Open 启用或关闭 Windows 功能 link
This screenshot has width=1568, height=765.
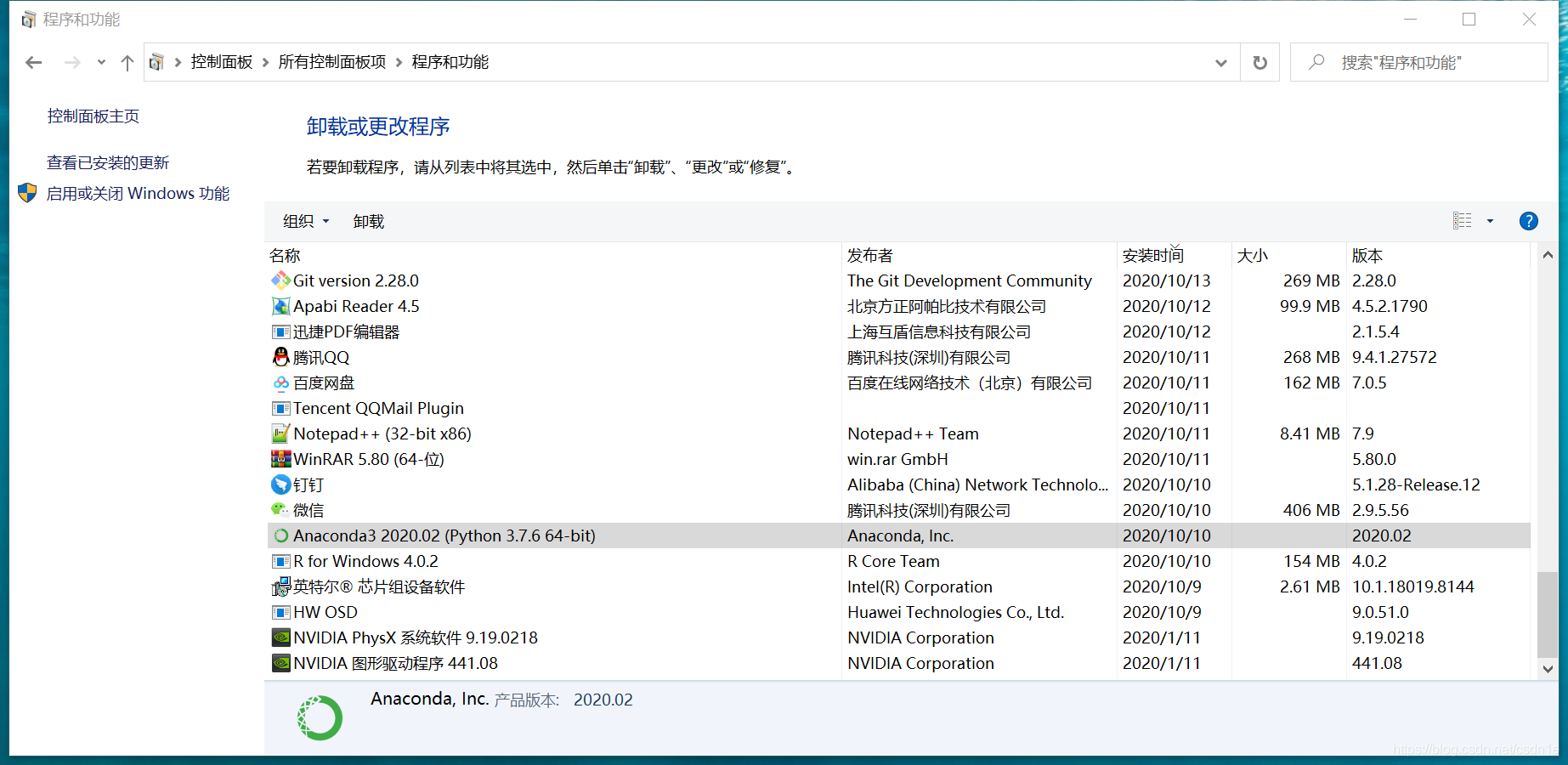tap(138, 194)
